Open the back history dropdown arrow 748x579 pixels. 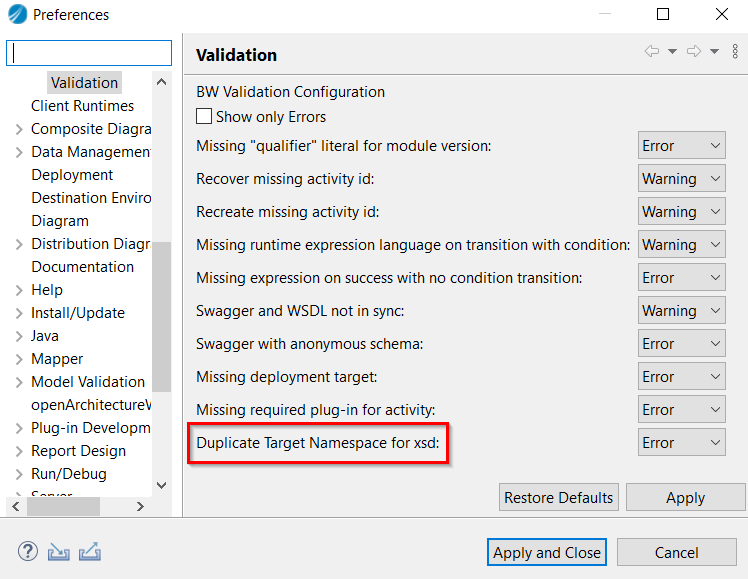(x=672, y=52)
